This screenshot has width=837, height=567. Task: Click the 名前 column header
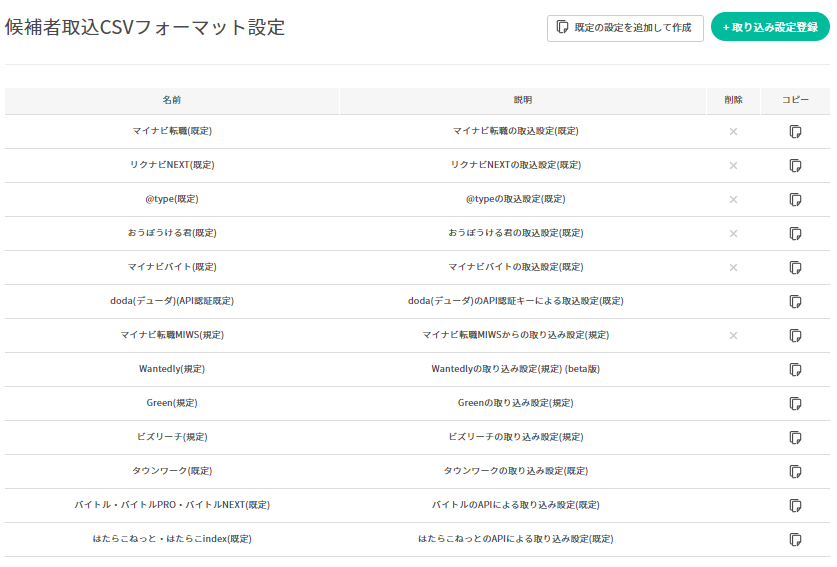tap(172, 100)
